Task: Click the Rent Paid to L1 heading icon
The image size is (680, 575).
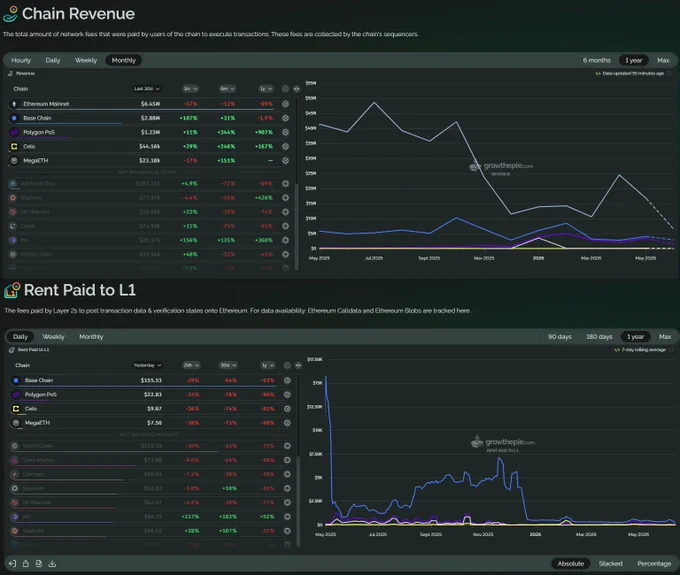Action: pyautogui.click(x=12, y=290)
